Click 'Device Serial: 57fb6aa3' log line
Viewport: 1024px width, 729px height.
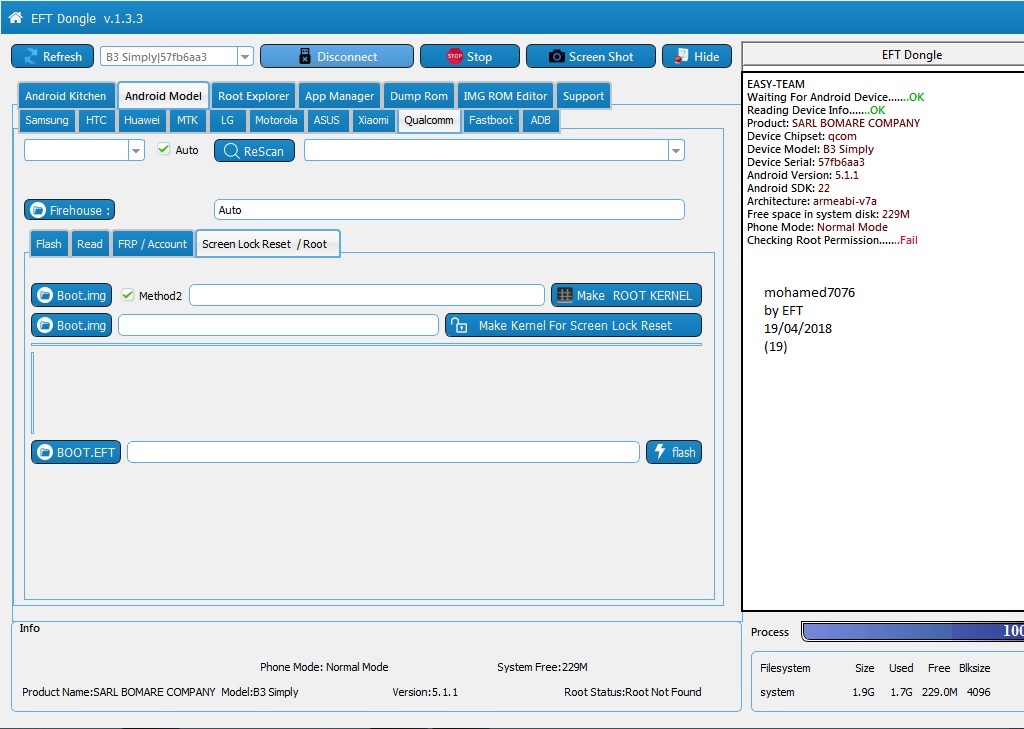tap(806, 162)
